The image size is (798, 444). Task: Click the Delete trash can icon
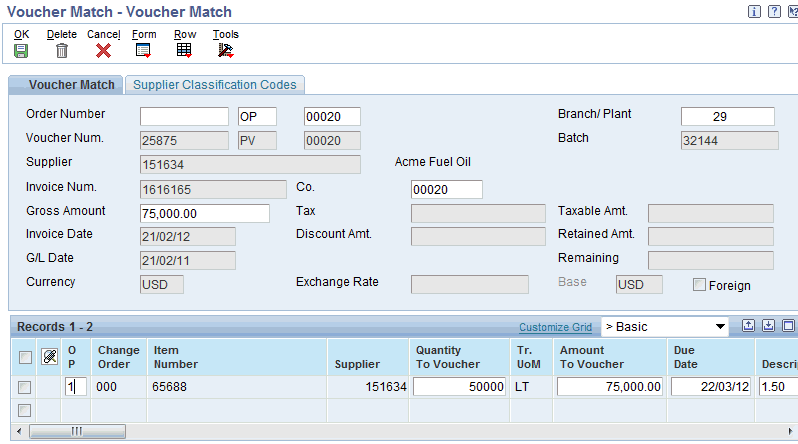pyautogui.click(x=62, y=50)
